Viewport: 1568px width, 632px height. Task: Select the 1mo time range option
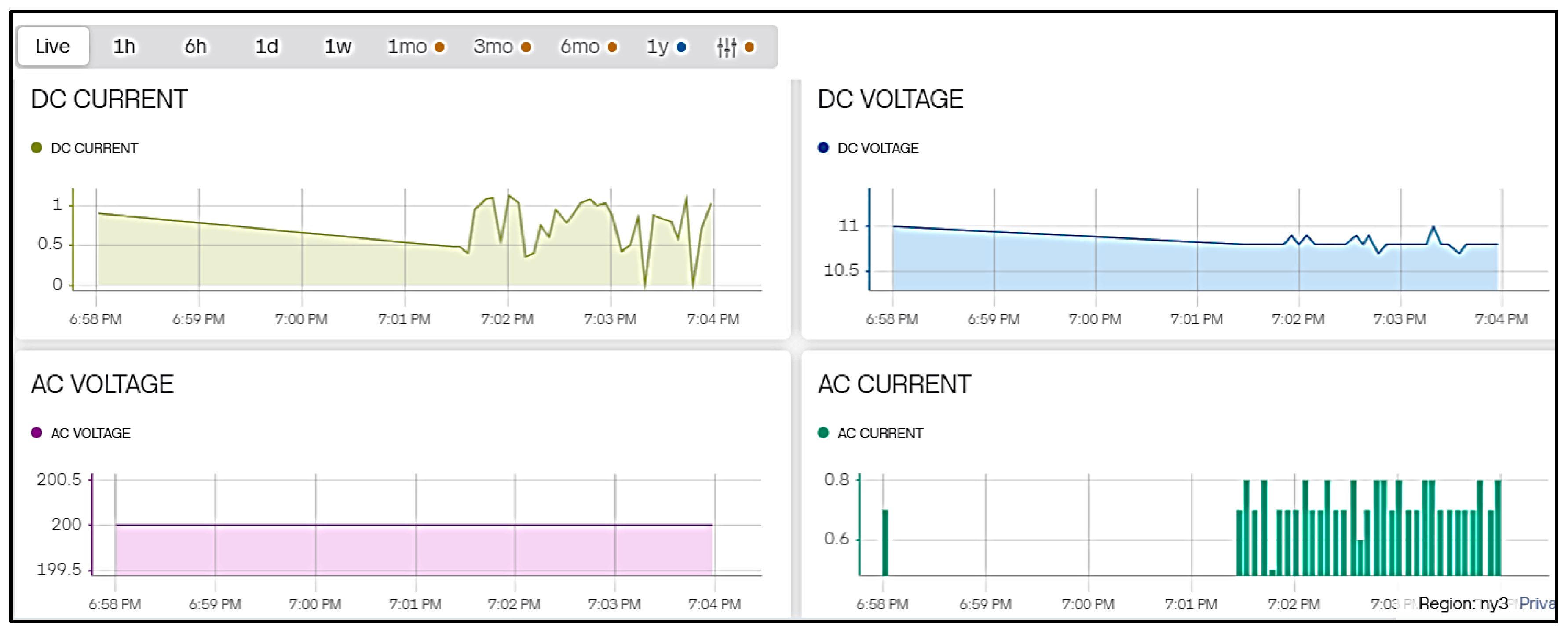click(x=408, y=46)
